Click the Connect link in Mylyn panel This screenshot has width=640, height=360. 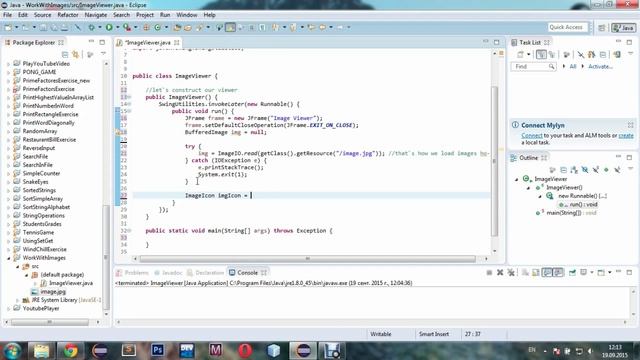click(532, 136)
